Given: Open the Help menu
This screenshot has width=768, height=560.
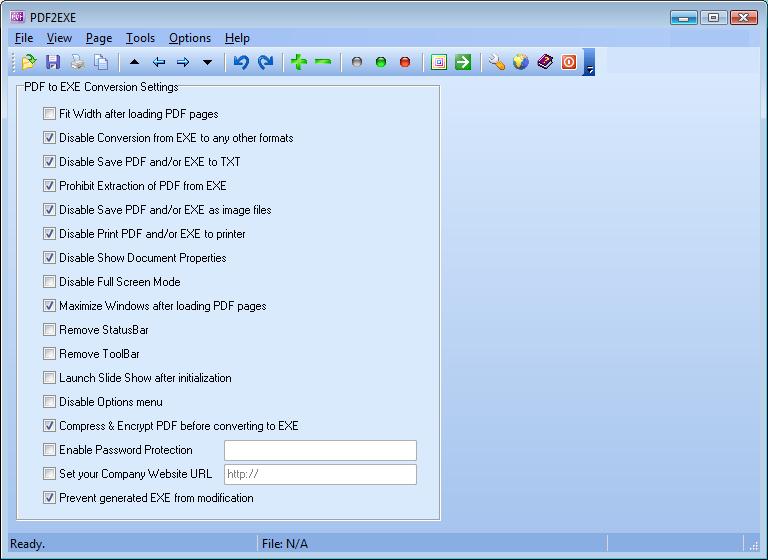Looking at the screenshot, I should (x=237, y=38).
